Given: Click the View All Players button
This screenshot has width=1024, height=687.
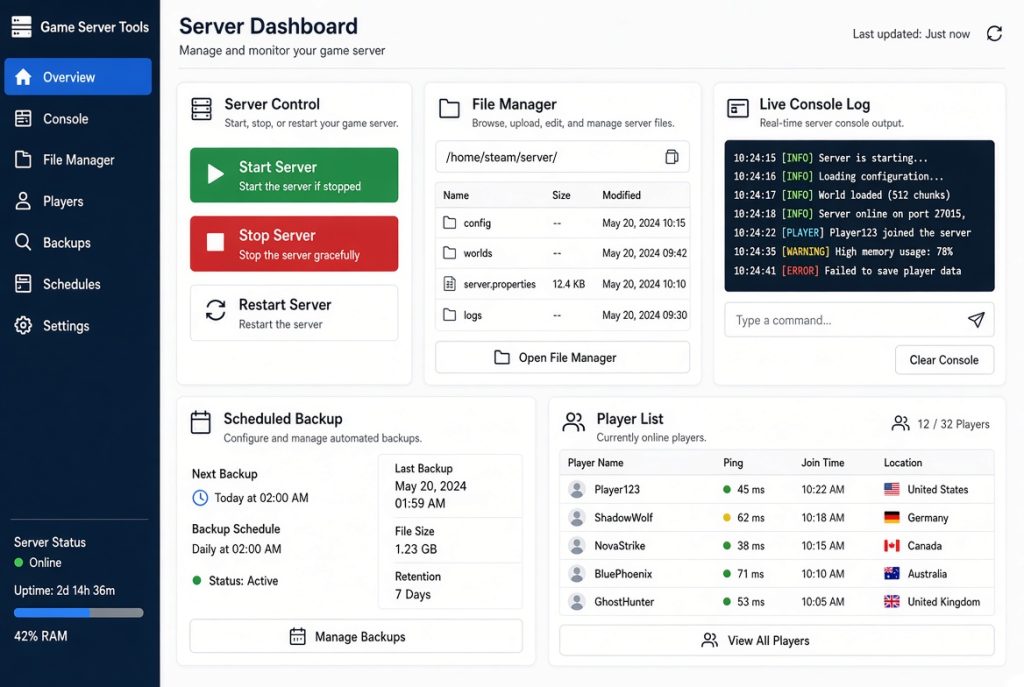Looking at the screenshot, I should (776, 641).
